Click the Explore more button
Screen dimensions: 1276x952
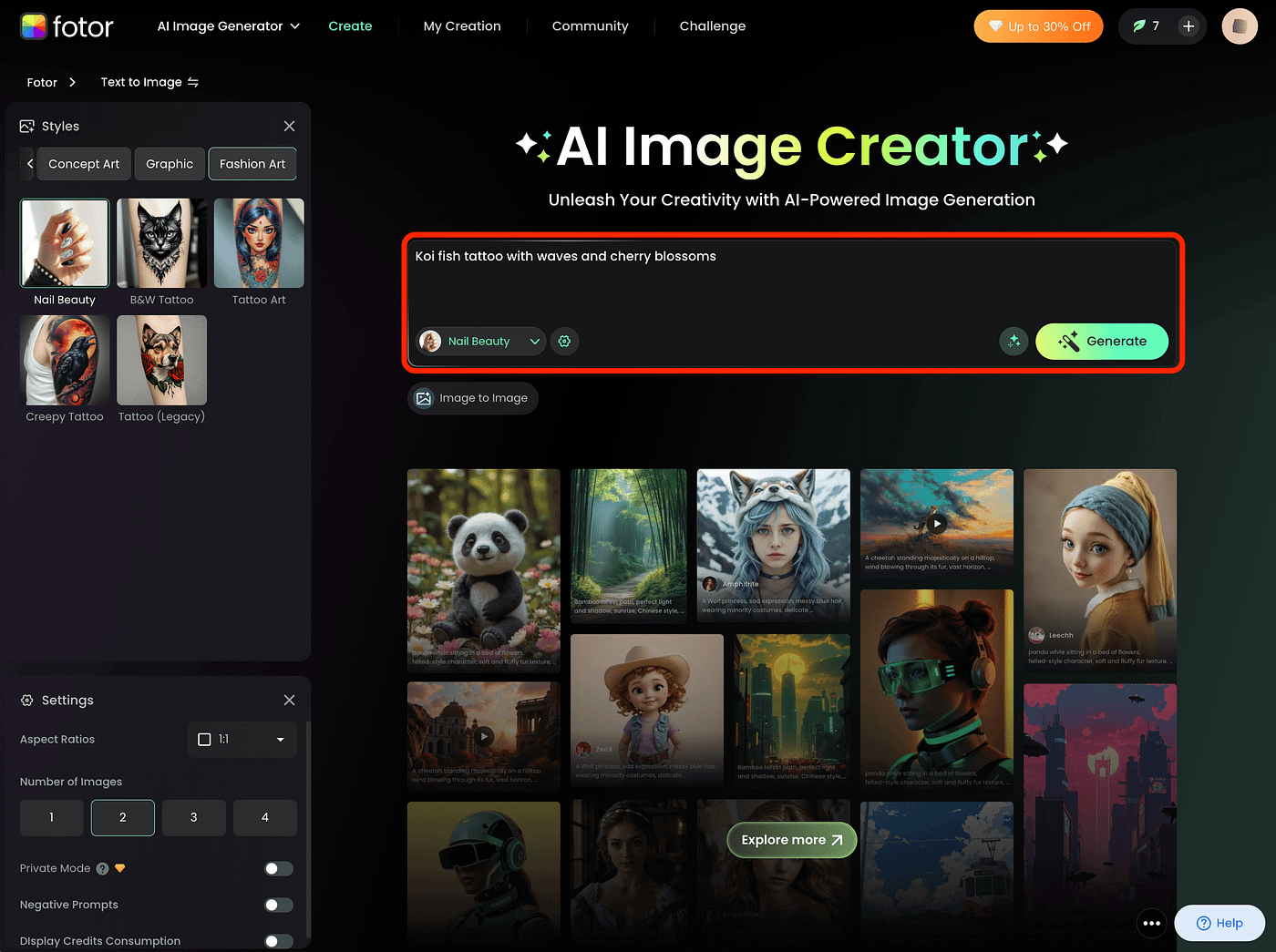(792, 840)
